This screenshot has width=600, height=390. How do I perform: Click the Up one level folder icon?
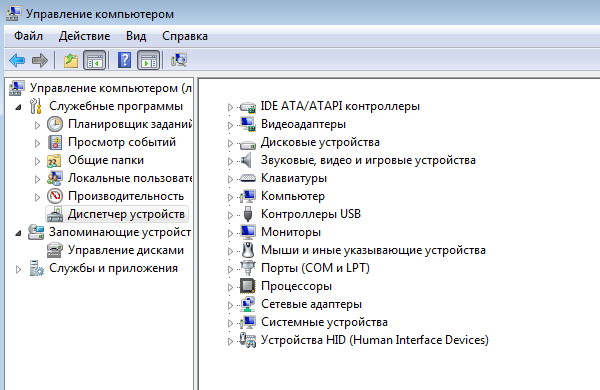click(x=71, y=60)
